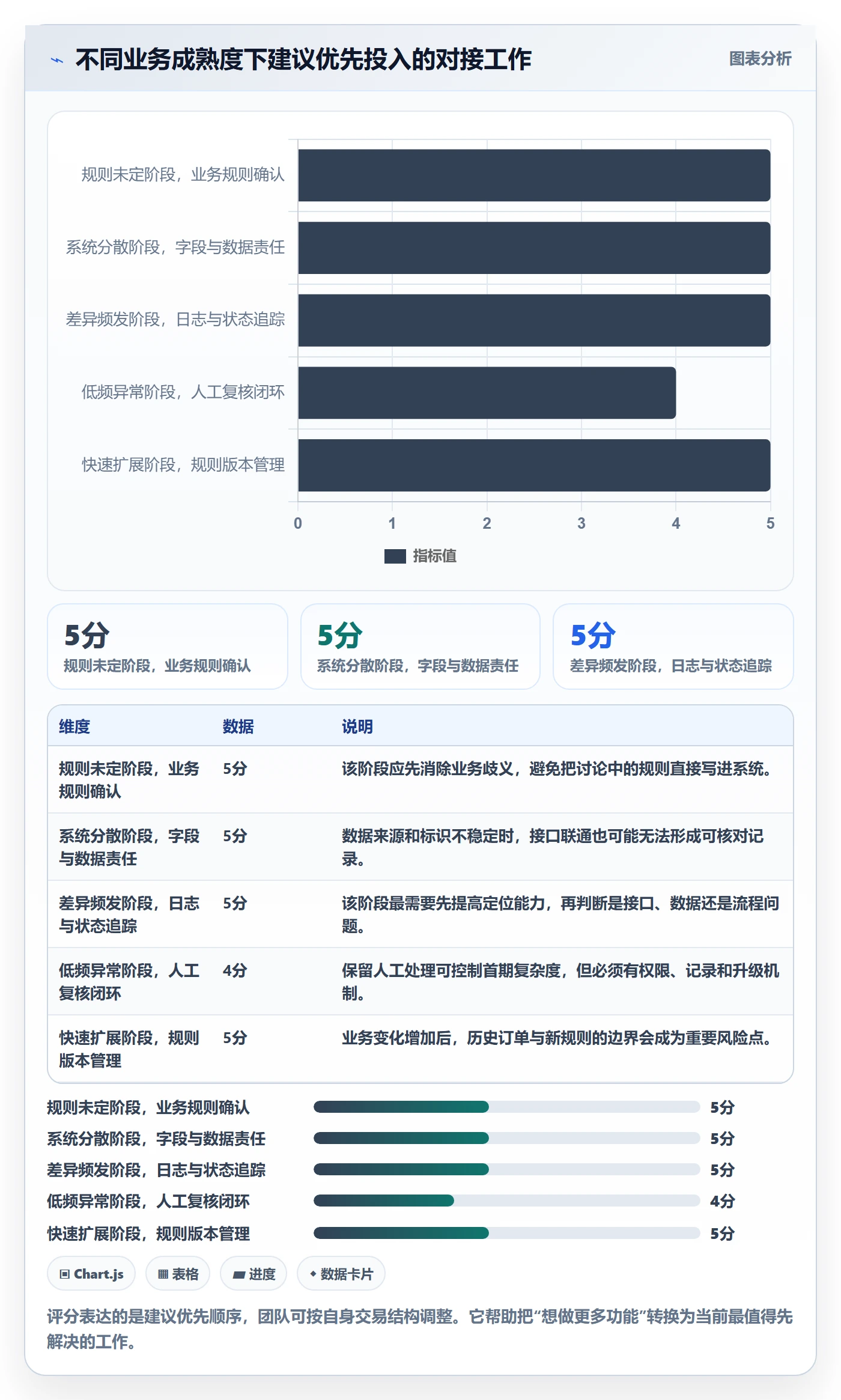Click the bar for 快速扩展阶段，规则版本管理
The height and width of the screenshot is (1400, 841).
pyautogui.click(x=534, y=465)
